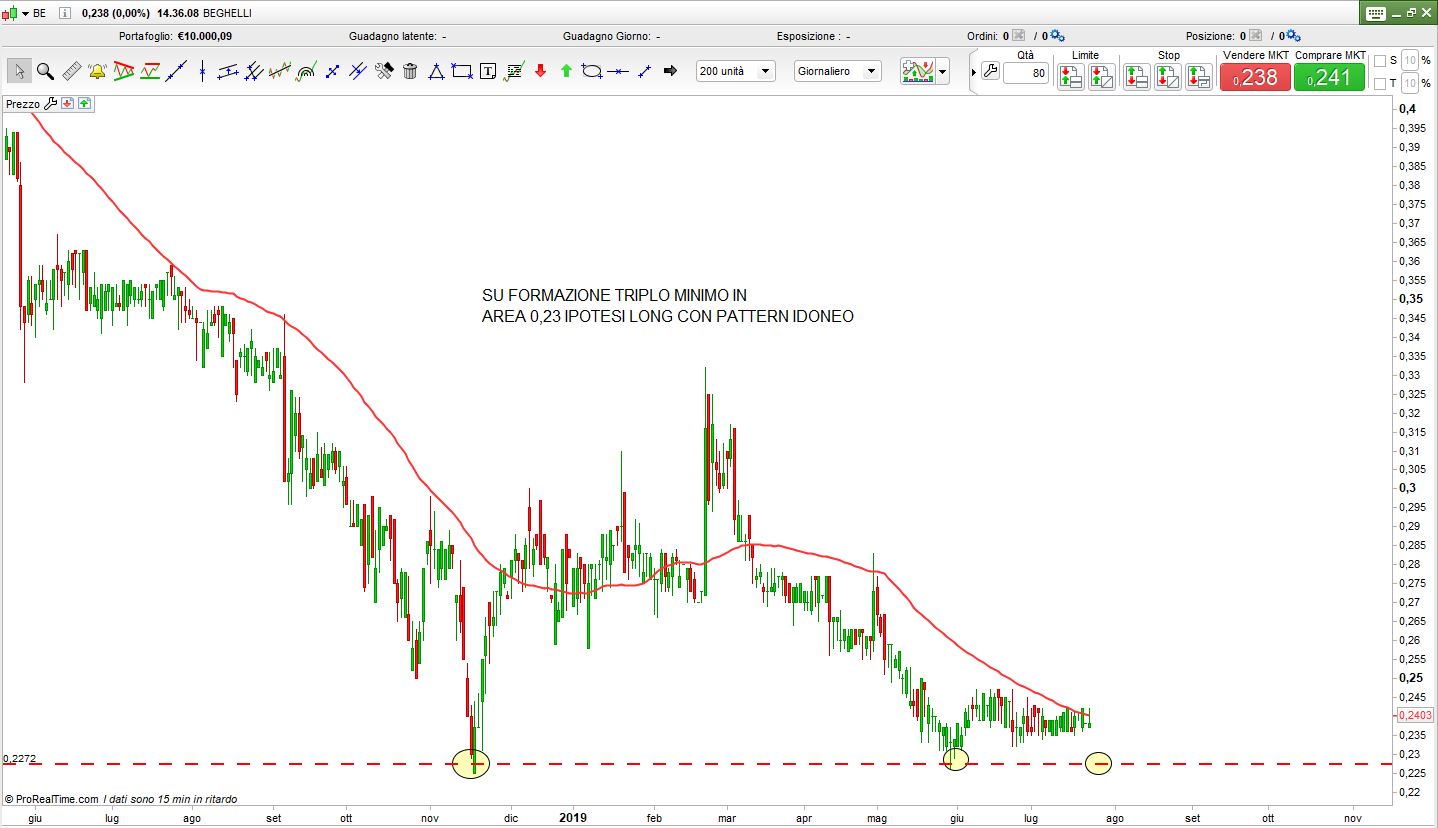This screenshot has height=828, width=1438.
Task: Click the Qtà quantity input field
Action: (x=1025, y=73)
